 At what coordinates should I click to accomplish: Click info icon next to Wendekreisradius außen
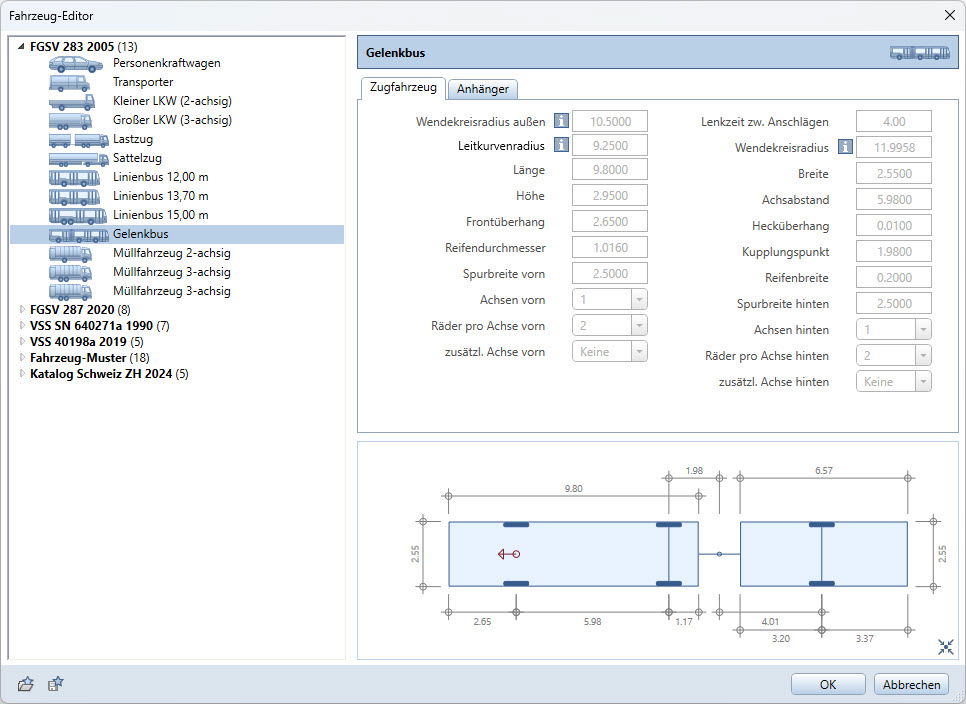(562, 122)
